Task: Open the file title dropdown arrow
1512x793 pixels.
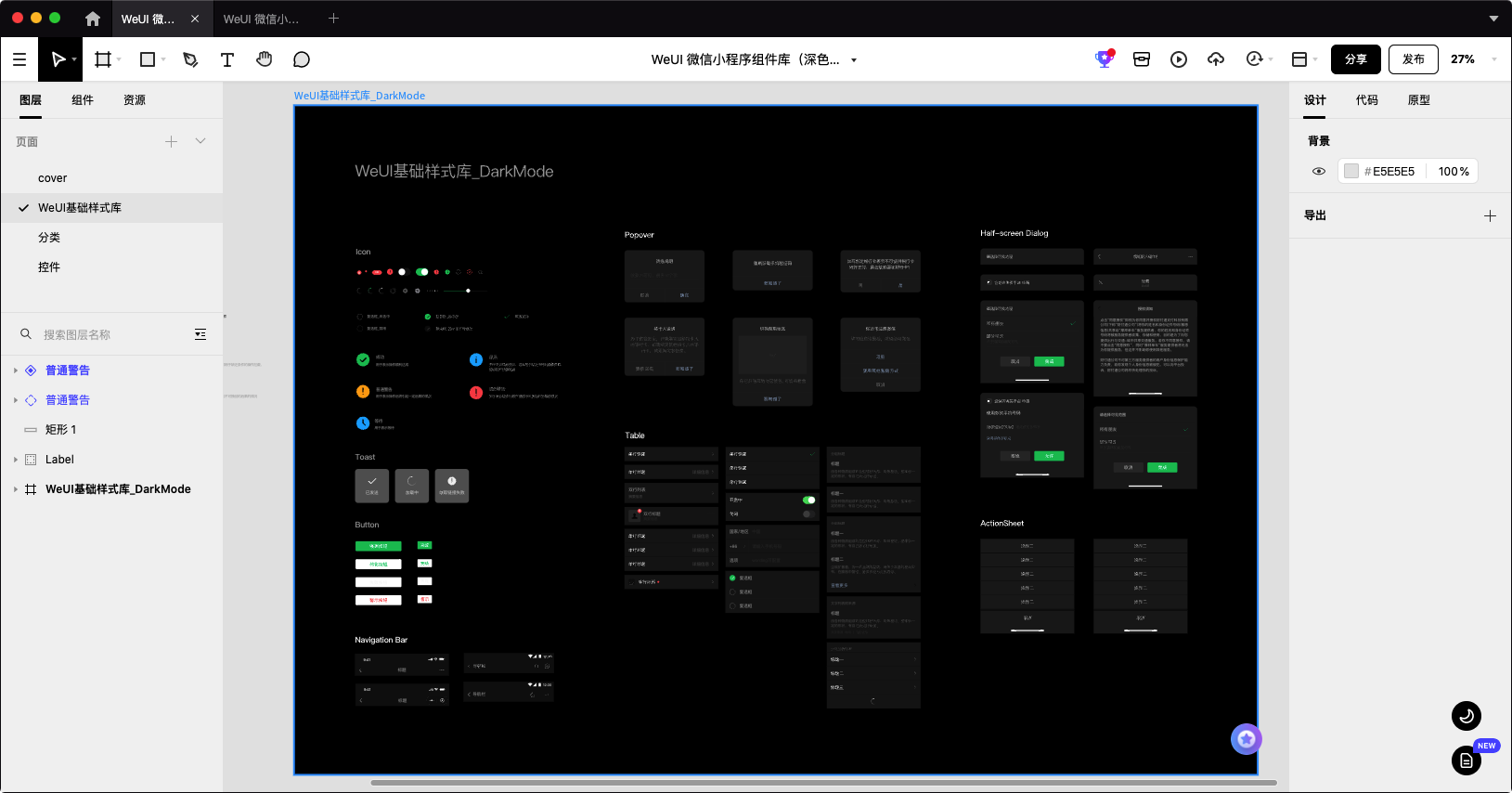Action: pos(854,60)
